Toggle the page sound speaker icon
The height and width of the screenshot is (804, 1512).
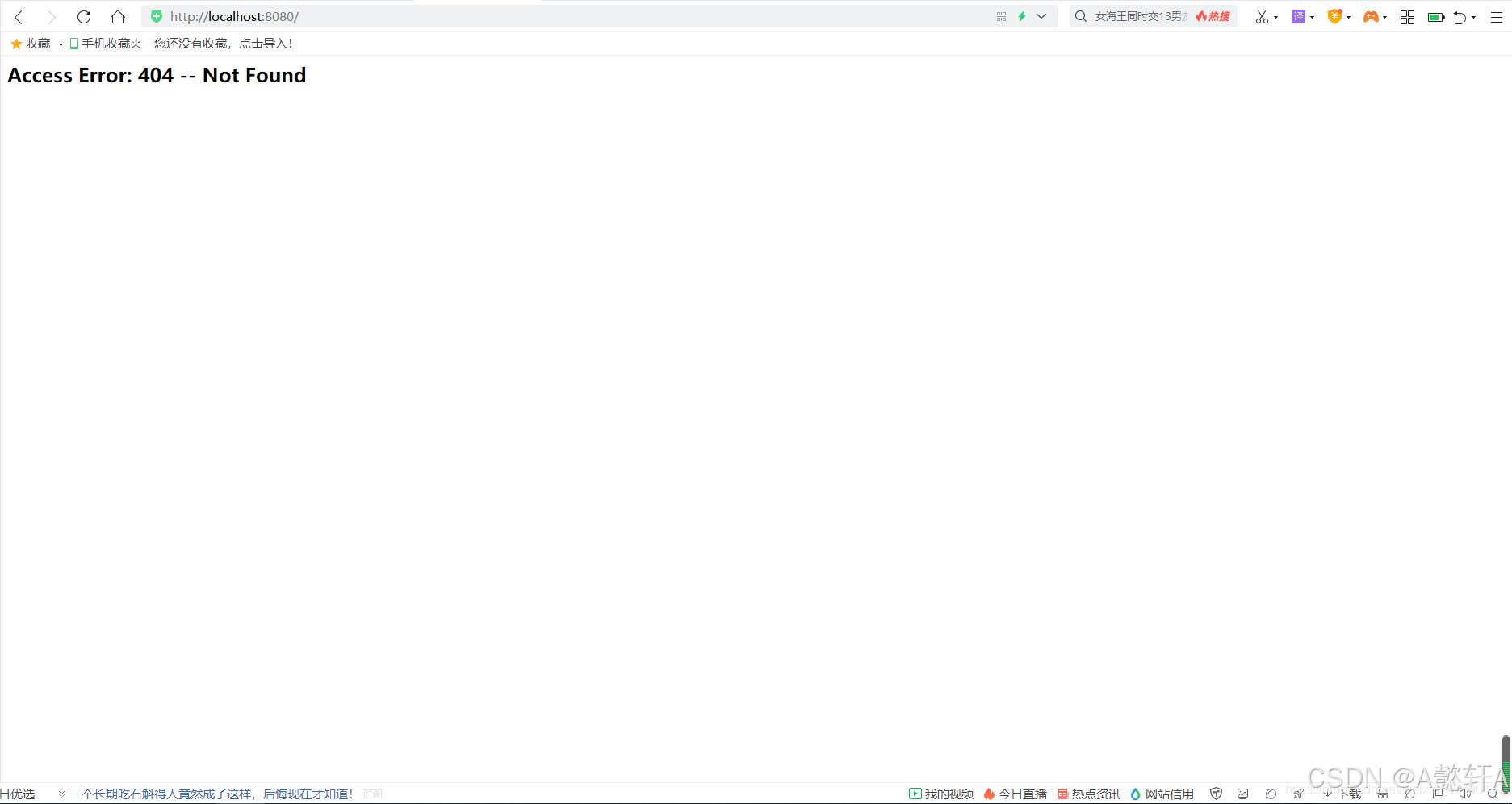point(1465,794)
